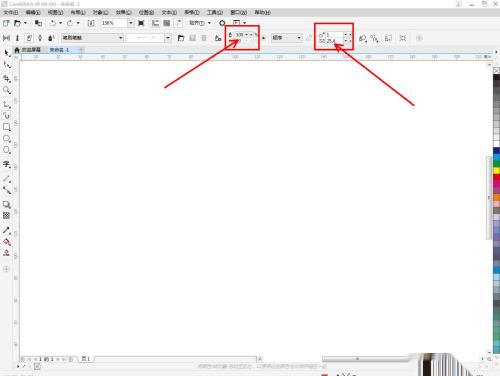Click the Open folder toolbar icon
This screenshot has width=500, height=376.
17,23
